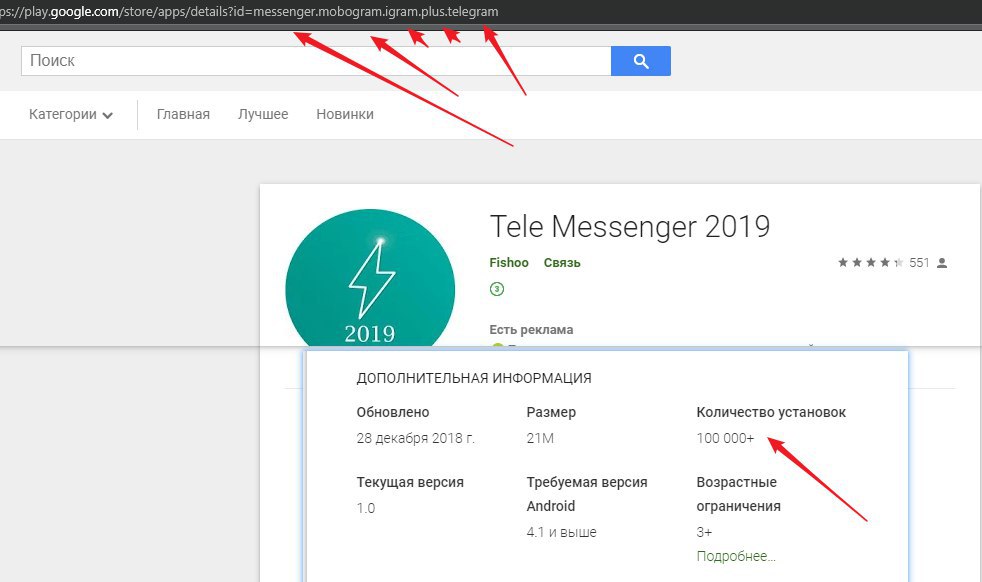Click the installs value 100 000+
The height and width of the screenshot is (582, 982).
point(725,439)
